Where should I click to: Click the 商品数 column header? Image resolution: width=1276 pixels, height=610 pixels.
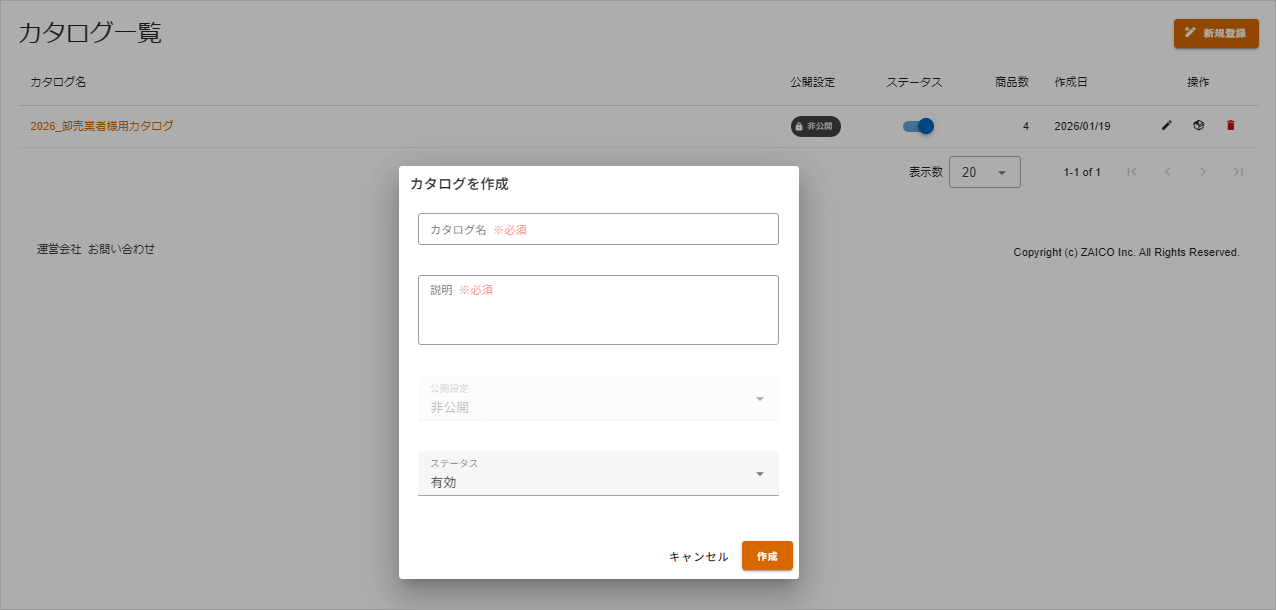point(1012,82)
